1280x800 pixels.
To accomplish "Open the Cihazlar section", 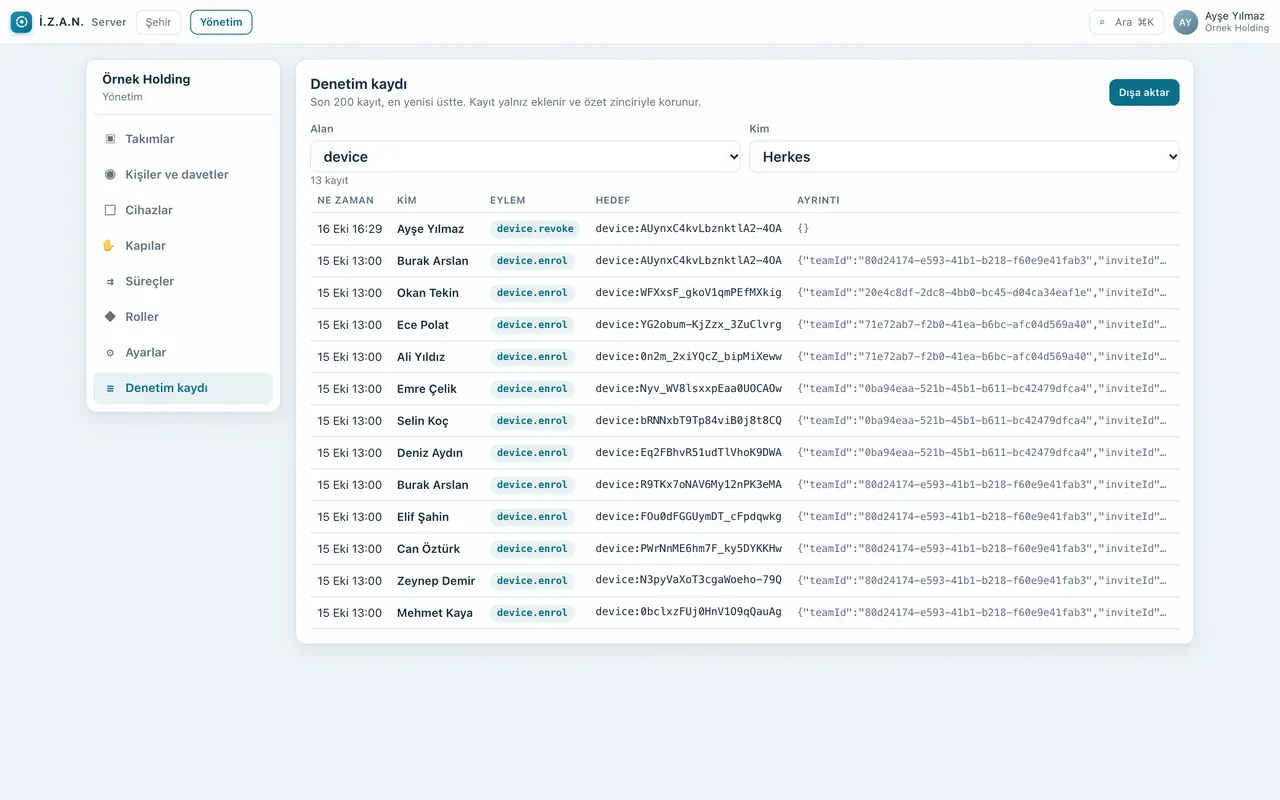I will tap(183, 210).
